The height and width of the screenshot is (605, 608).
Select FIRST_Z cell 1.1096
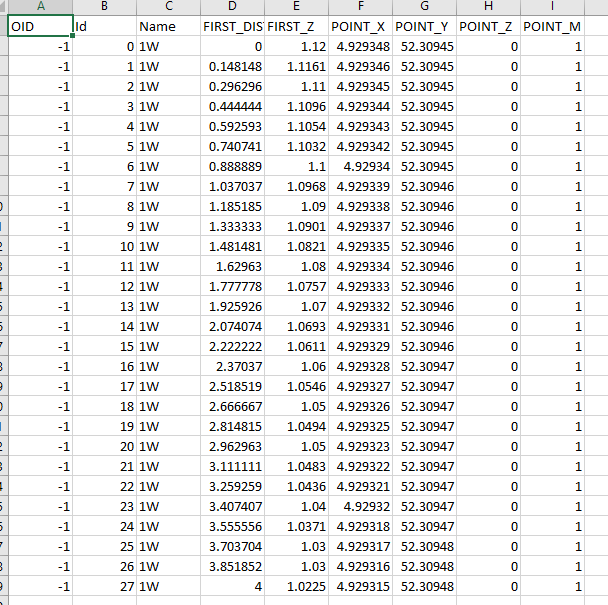[x=296, y=106]
